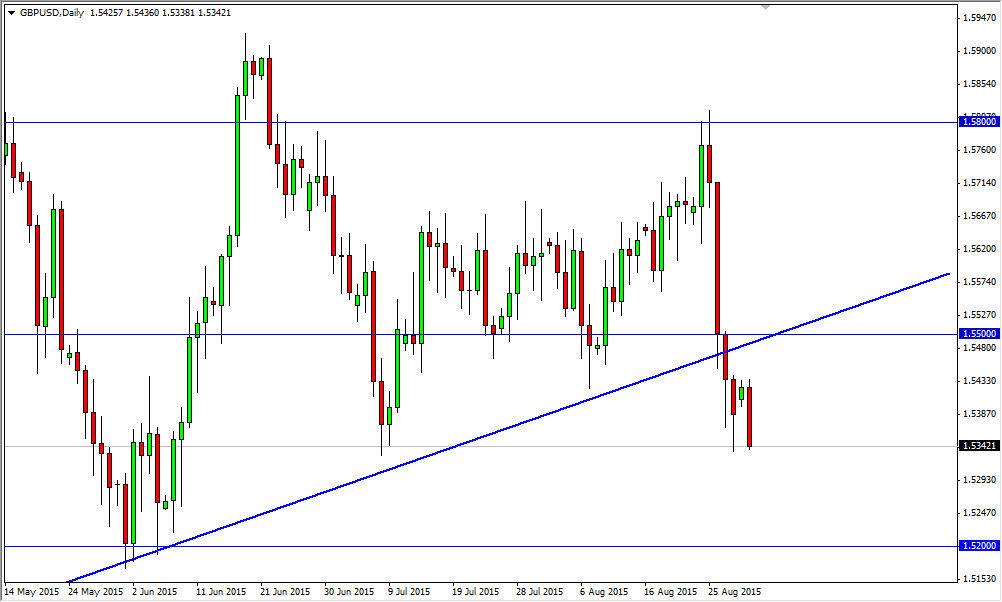Select the 1.58000 horizontal resistance line
Viewport: 1002px width, 602px height.
tap(500, 122)
